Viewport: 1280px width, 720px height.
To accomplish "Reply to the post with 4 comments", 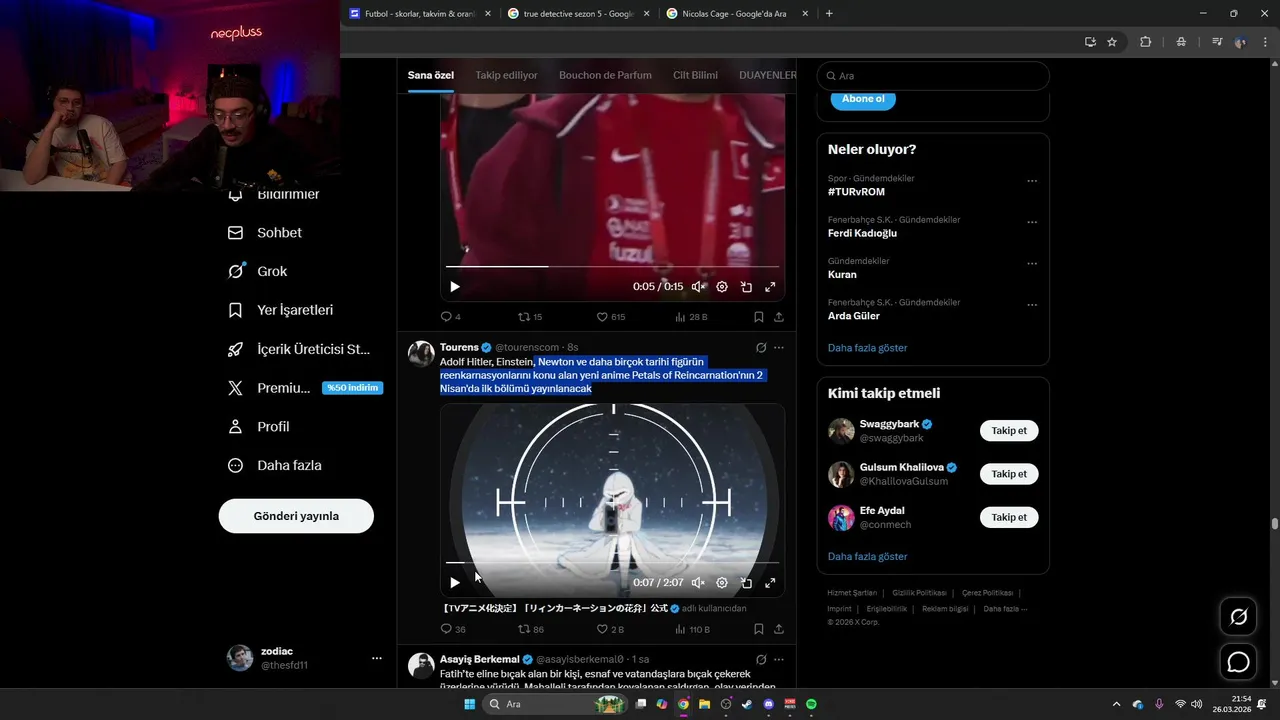I will pos(451,317).
